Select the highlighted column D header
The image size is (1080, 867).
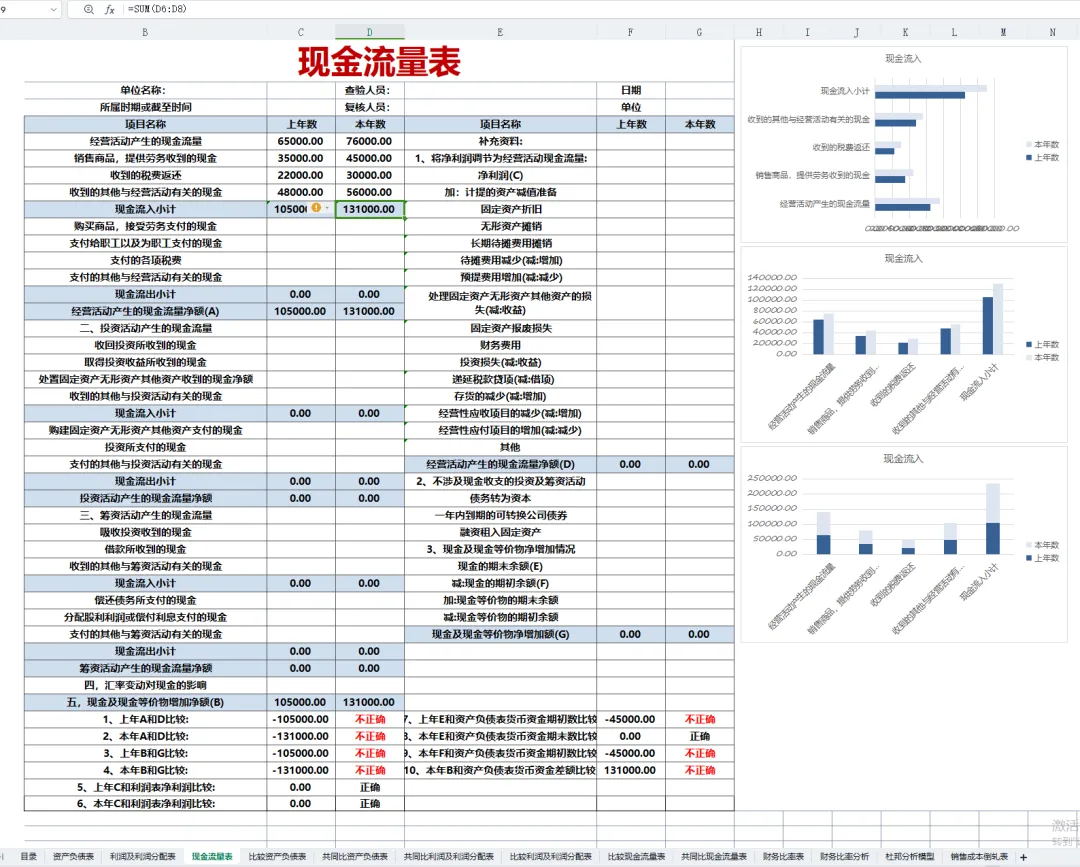click(370, 32)
